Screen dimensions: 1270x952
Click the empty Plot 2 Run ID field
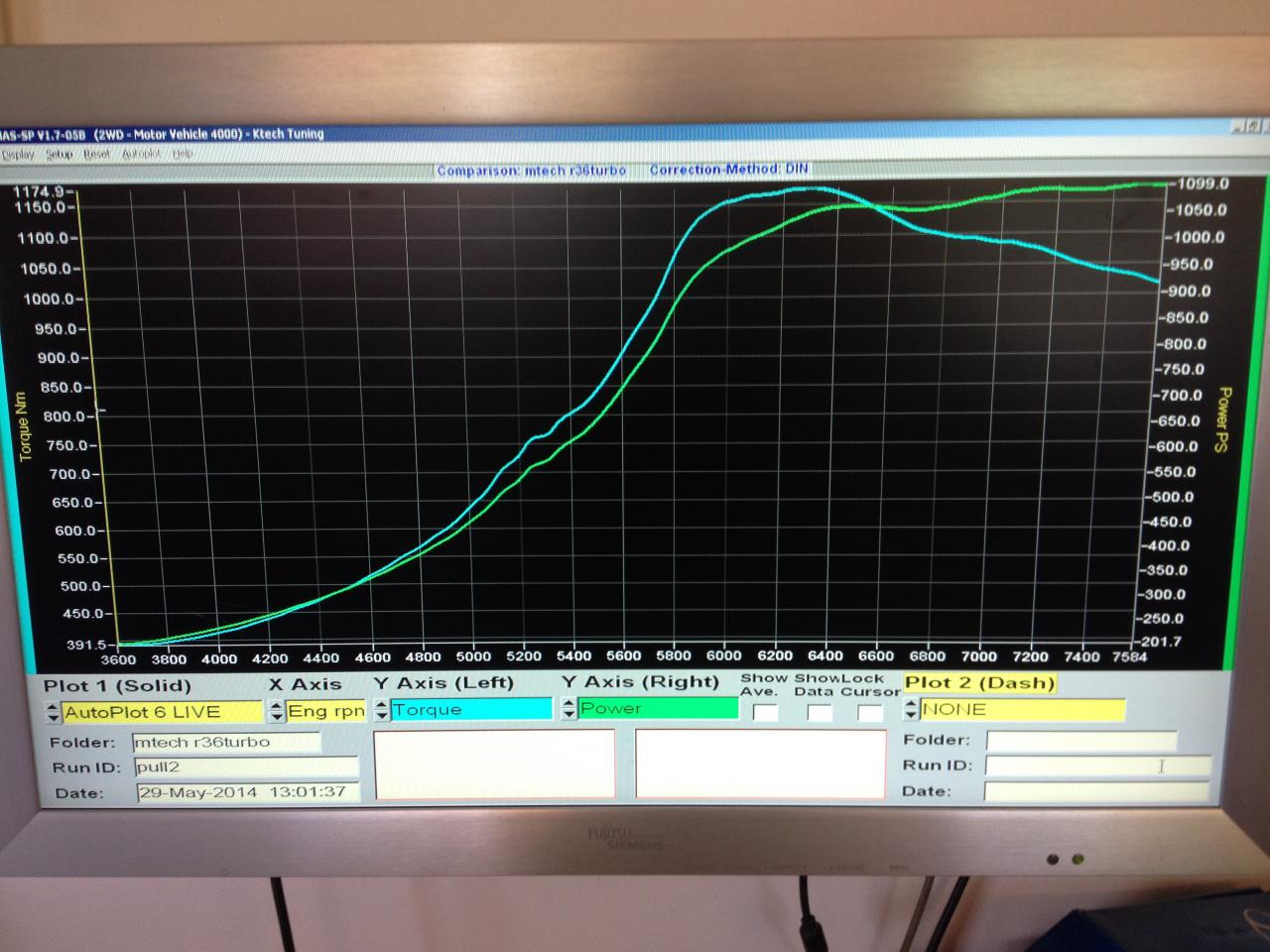(x=1097, y=766)
